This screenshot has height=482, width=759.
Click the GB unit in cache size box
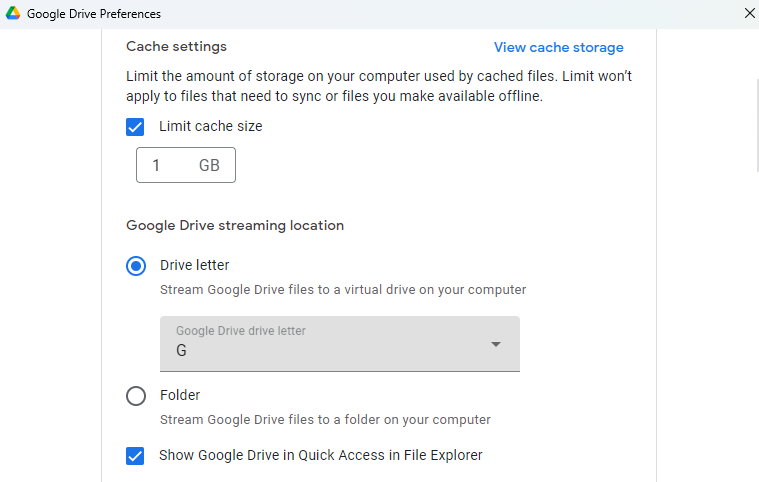(x=209, y=166)
